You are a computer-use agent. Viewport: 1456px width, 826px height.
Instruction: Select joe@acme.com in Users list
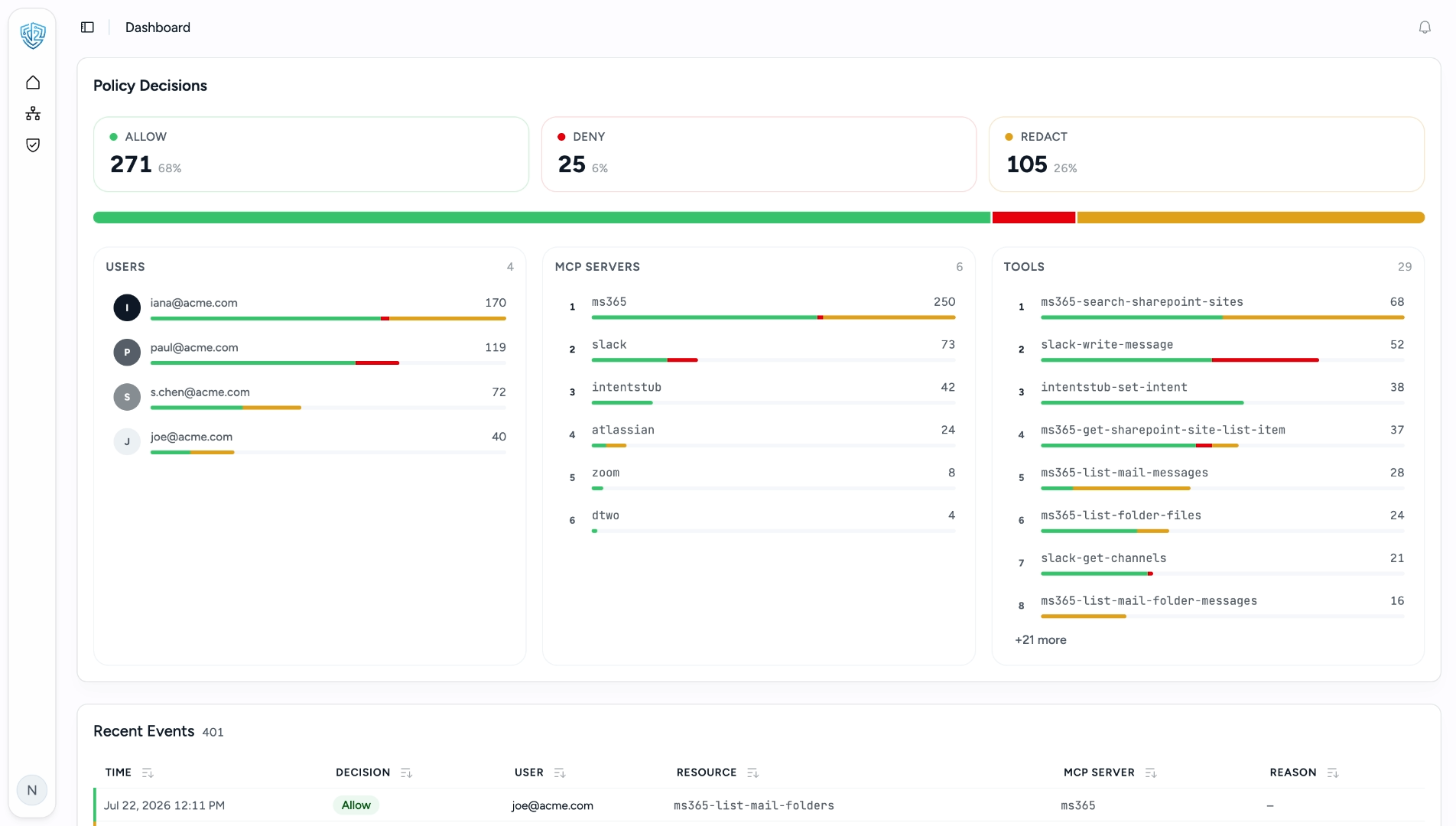click(310, 441)
